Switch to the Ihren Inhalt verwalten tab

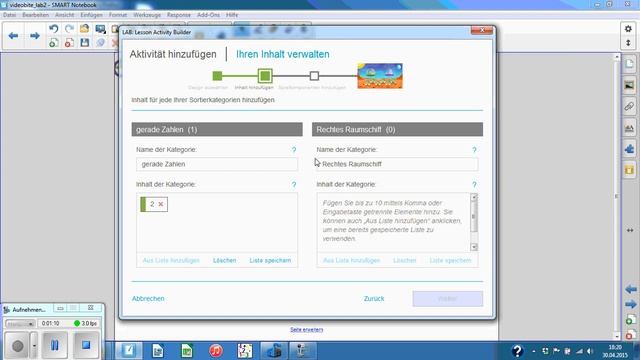pyautogui.click(x=282, y=54)
